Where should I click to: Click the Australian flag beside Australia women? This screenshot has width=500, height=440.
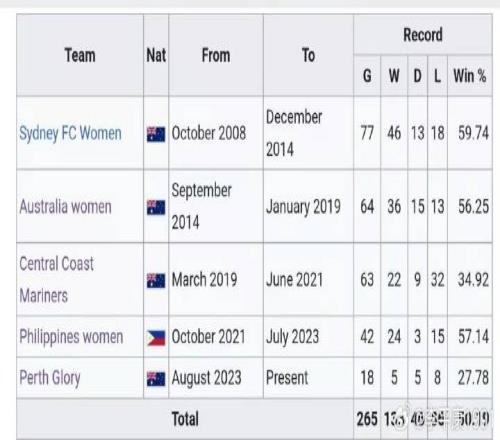[x=156, y=207]
